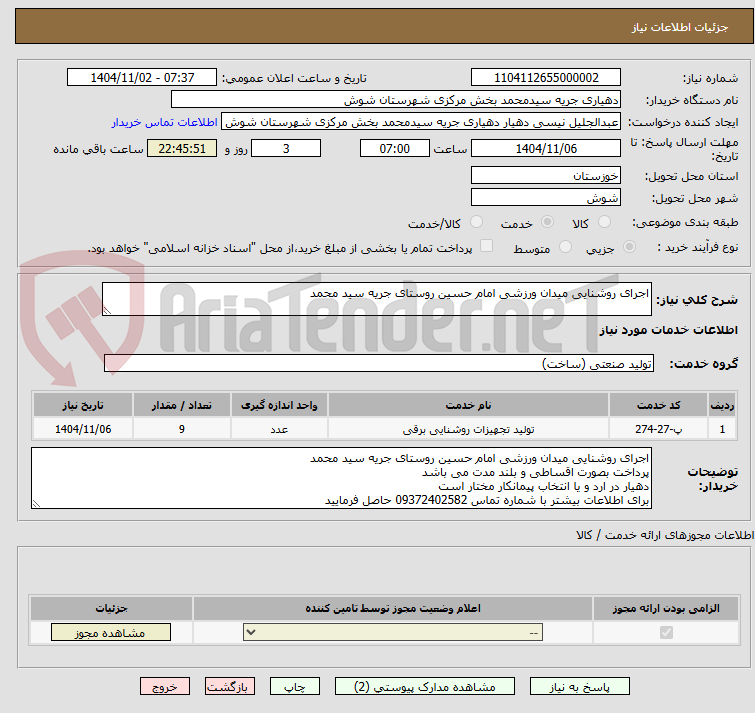Image resolution: width=755 pixels, height=713 pixels.
Task: Click the شرح کلی نیاز text area
Action: (377, 299)
